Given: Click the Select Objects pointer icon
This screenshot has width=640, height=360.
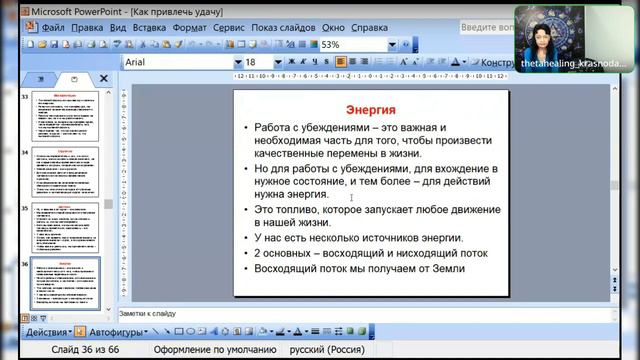Looking at the screenshot, I should (80, 331).
